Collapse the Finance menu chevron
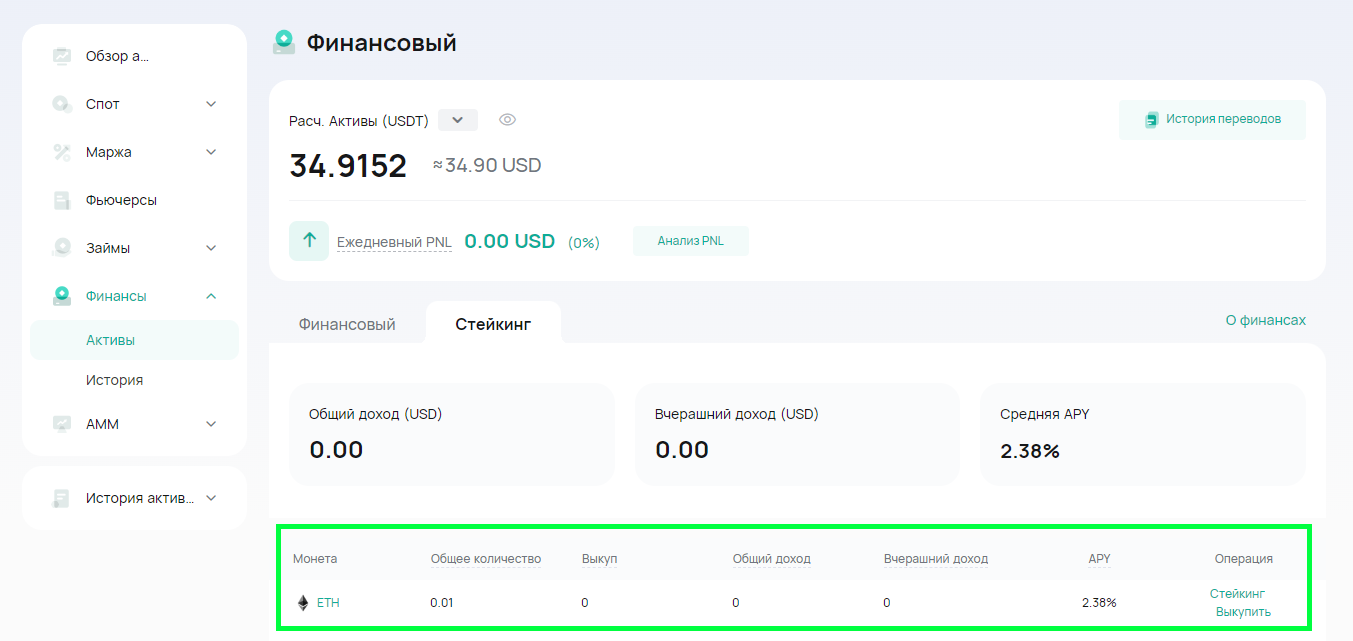This screenshot has width=1353, height=641. 211,296
